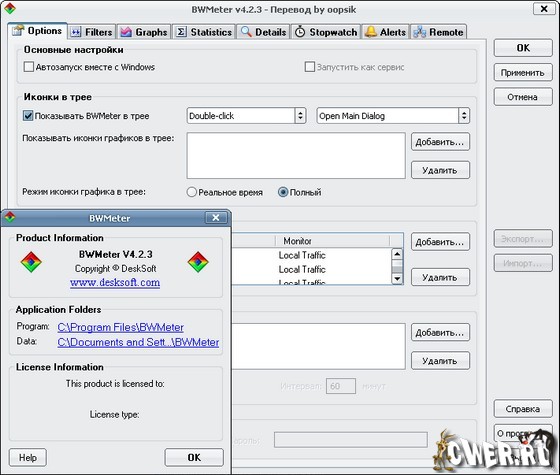560x475 pixels.
Task: Click the Filters tab icon
Action: pyautogui.click(x=76, y=32)
